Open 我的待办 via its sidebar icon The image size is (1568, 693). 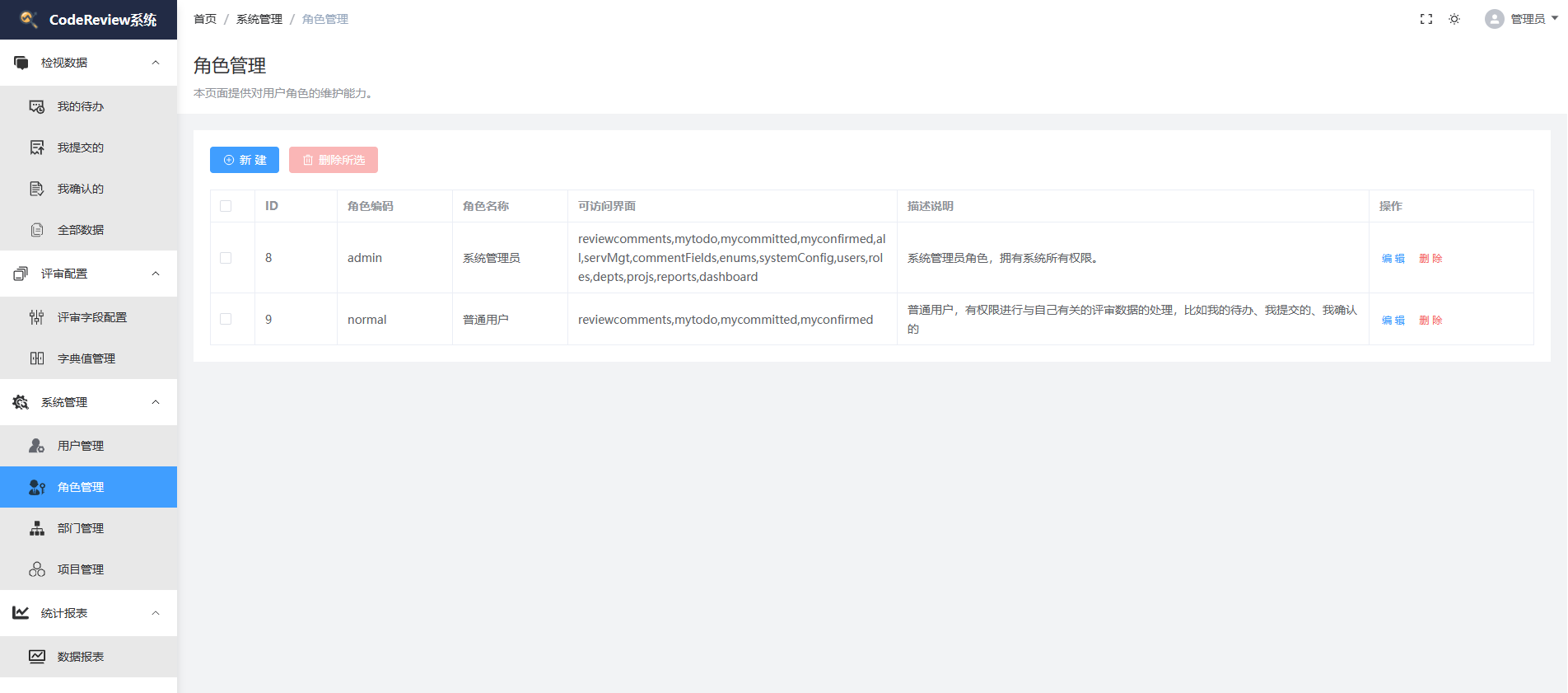coord(37,106)
